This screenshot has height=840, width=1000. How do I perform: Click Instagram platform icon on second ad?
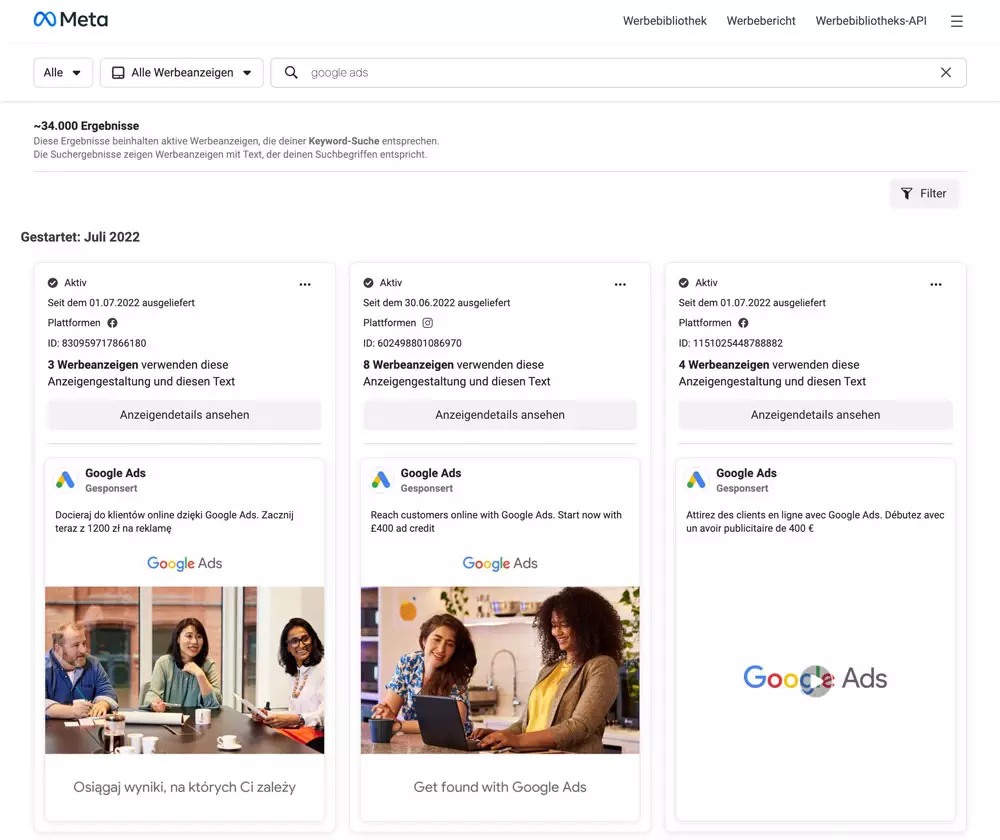[427, 323]
